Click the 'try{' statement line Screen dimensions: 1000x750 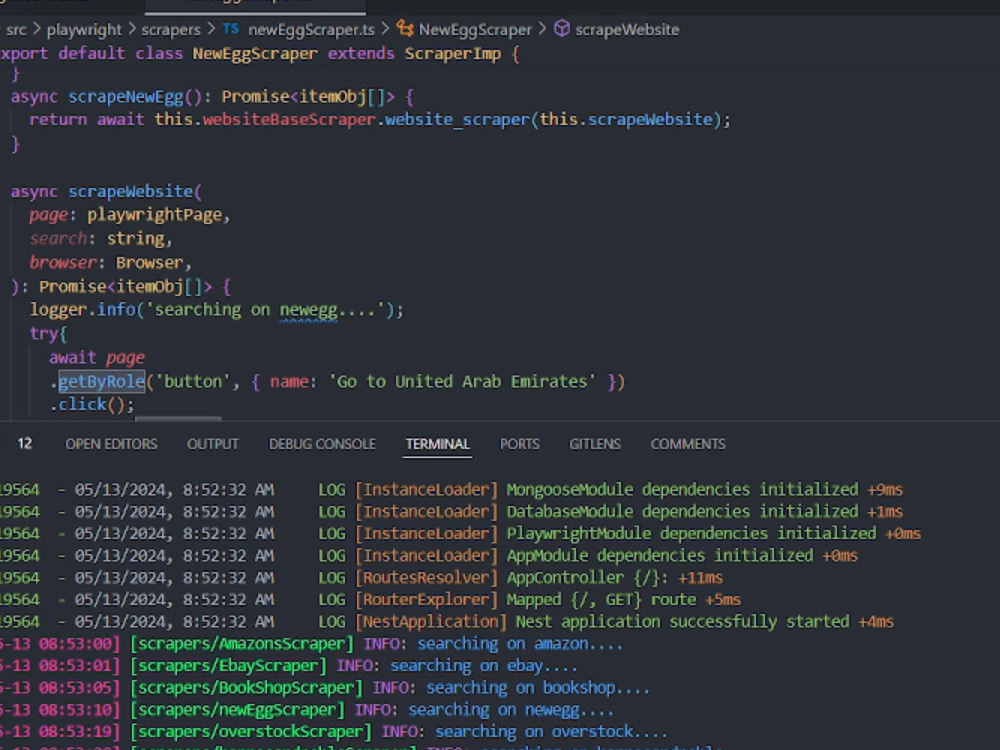(48, 334)
